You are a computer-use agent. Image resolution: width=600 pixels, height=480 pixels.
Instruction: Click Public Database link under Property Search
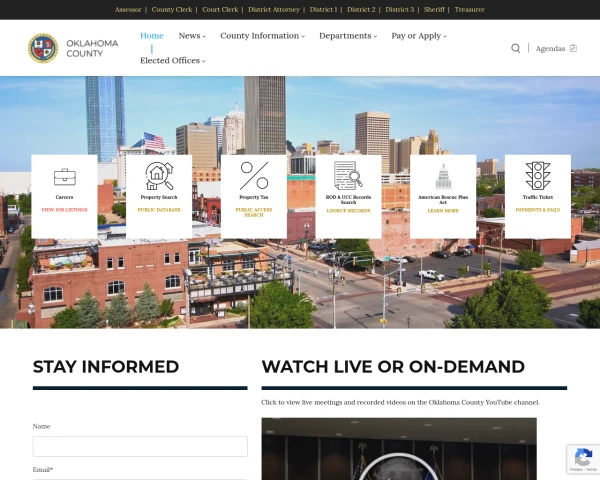[159, 210]
